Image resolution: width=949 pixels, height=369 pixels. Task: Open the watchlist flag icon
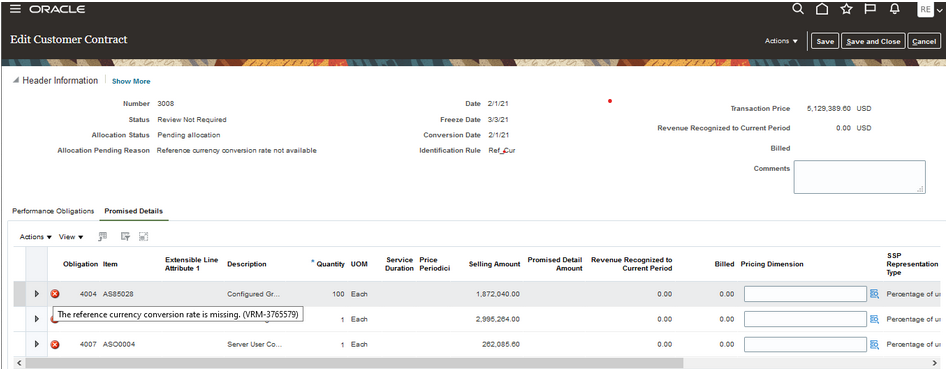click(x=870, y=8)
